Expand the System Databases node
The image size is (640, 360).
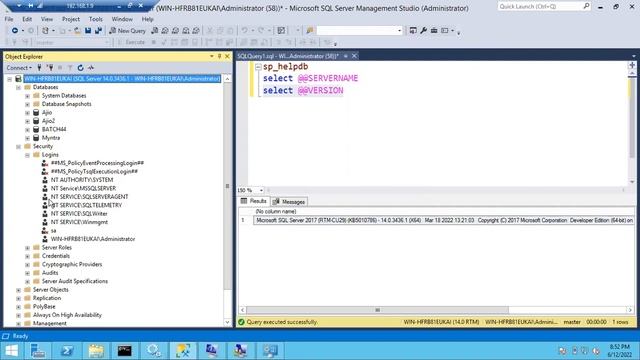click(x=27, y=96)
